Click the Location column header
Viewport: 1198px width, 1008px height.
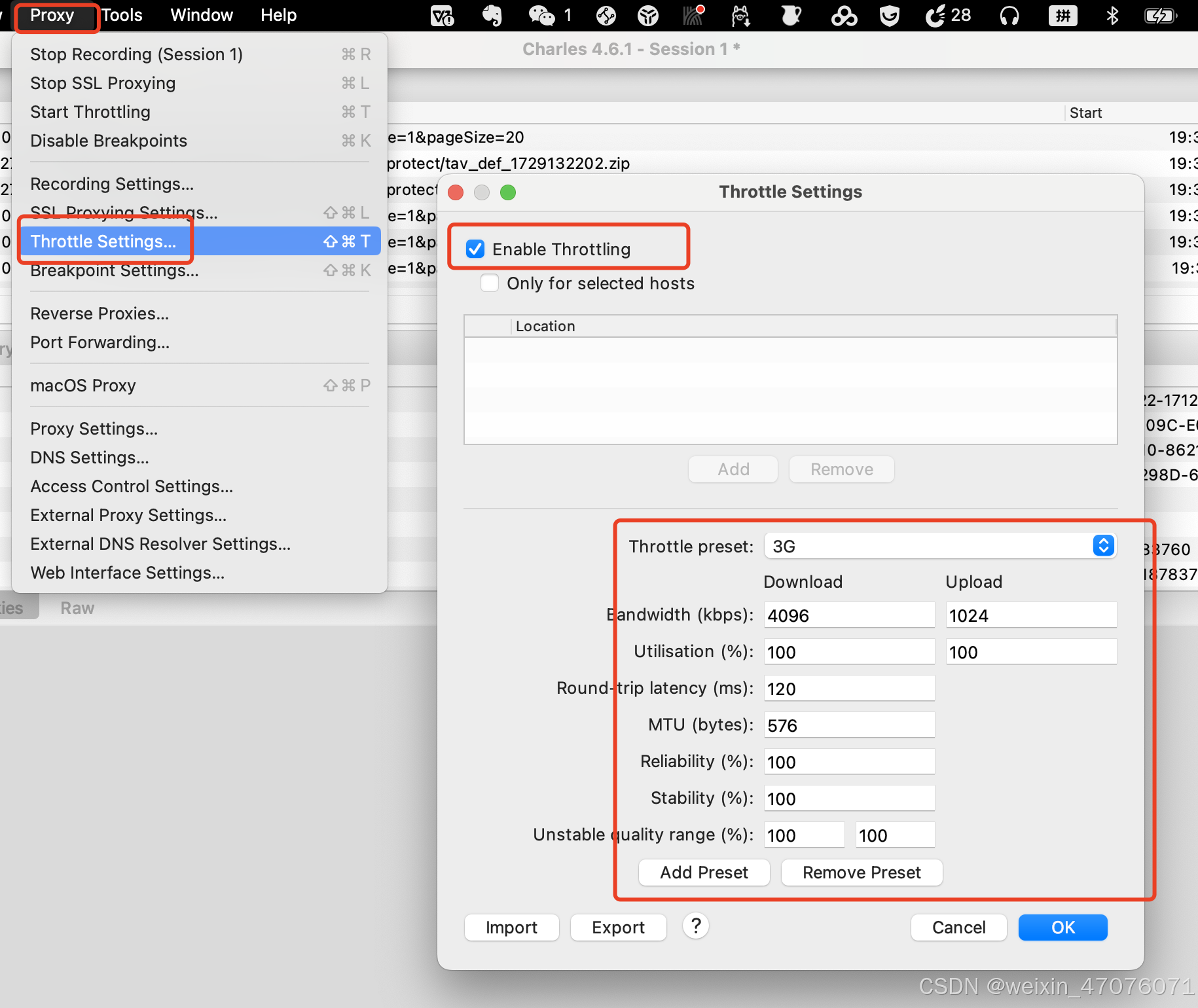click(x=814, y=326)
